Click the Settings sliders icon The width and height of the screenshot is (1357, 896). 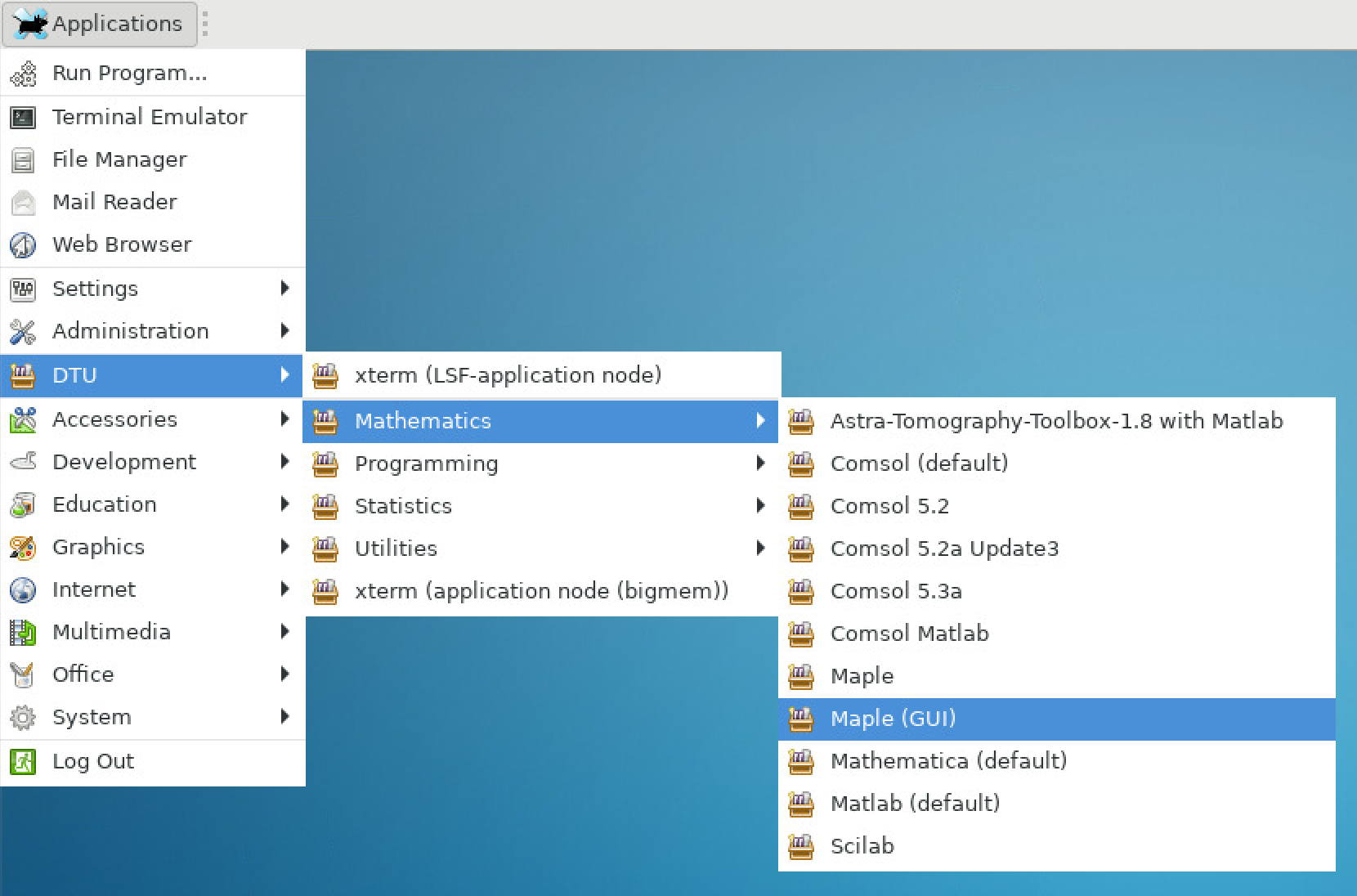pos(23,289)
